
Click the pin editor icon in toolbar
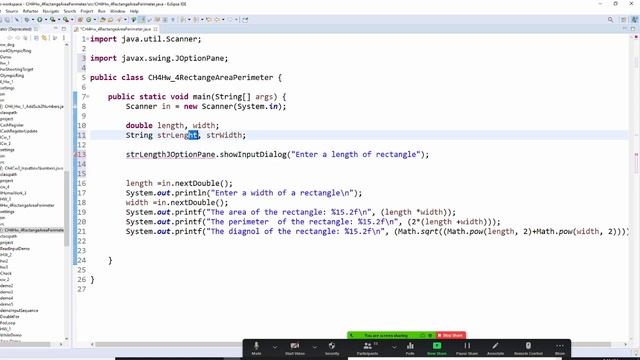coord(245,20)
